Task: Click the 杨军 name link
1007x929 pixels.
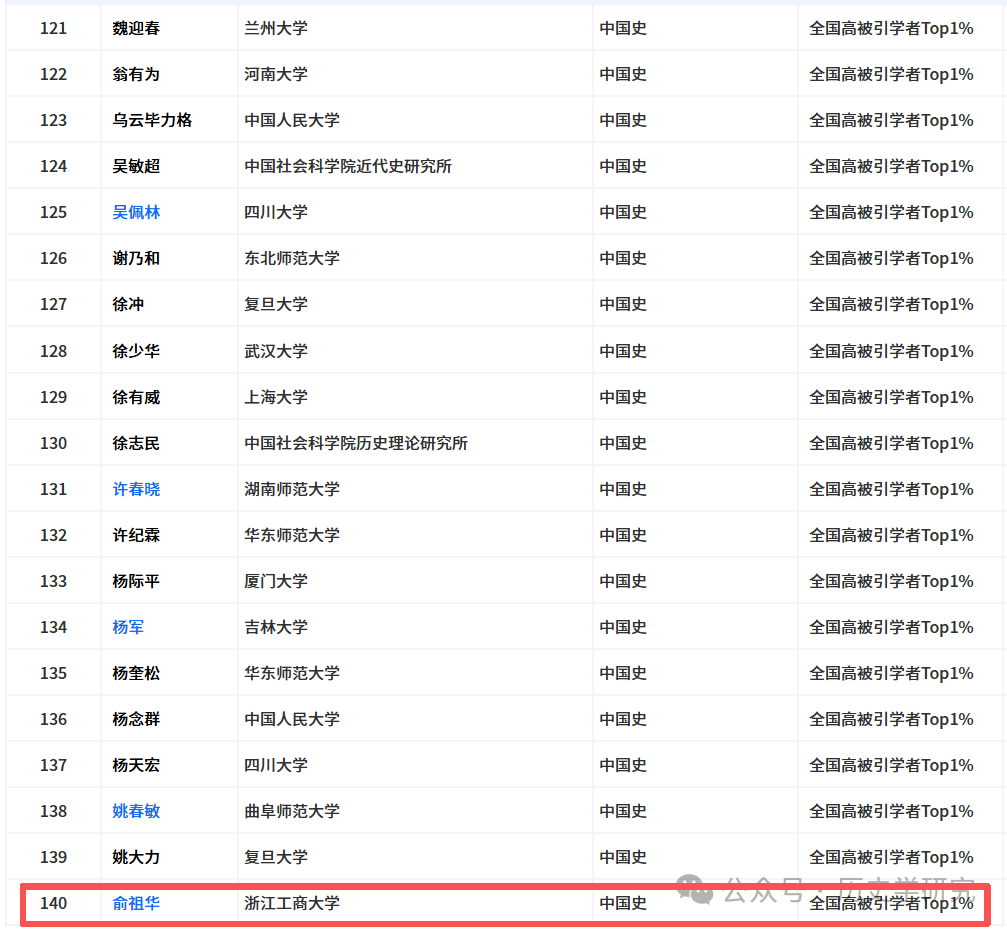Action: tap(128, 627)
